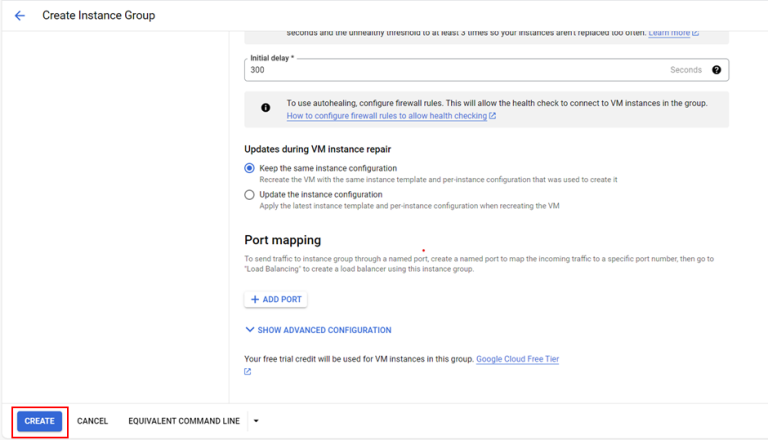Screen dimensions: 768x440
Task: Click into the Initial delay input field
Action: (450, 70)
